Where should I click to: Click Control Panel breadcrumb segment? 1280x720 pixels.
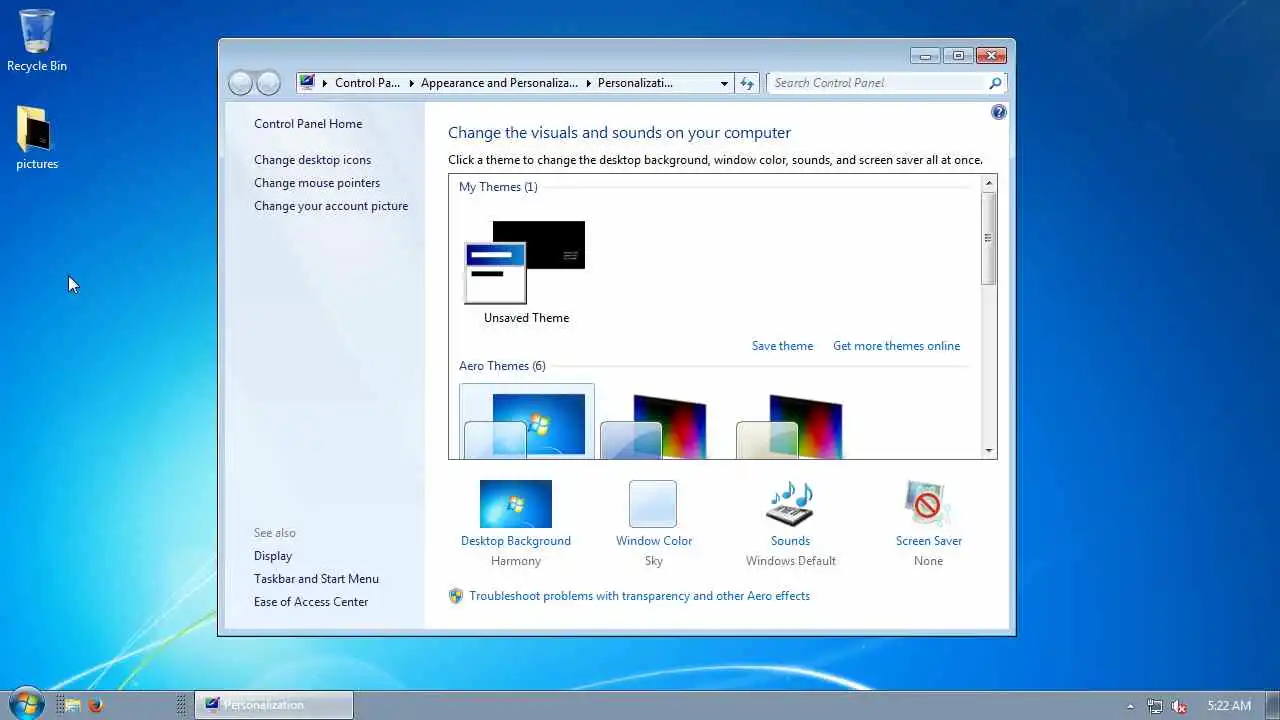pyautogui.click(x=367, y=83)
